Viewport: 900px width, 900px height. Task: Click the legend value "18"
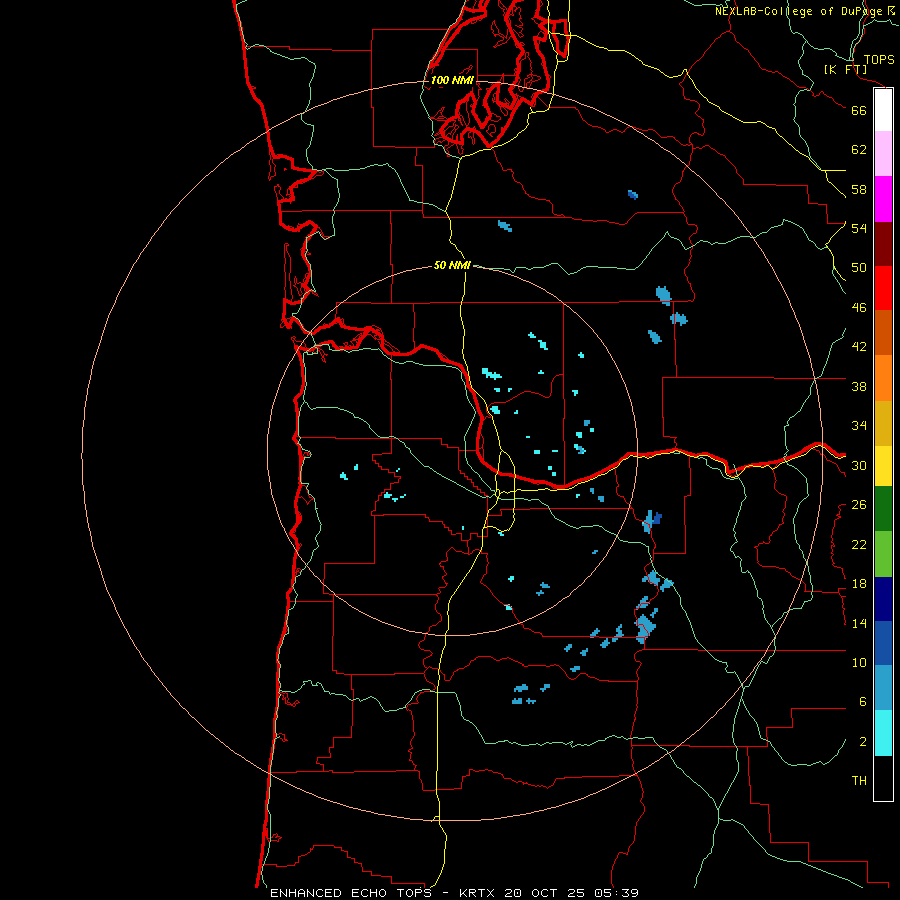click(859, 584)
